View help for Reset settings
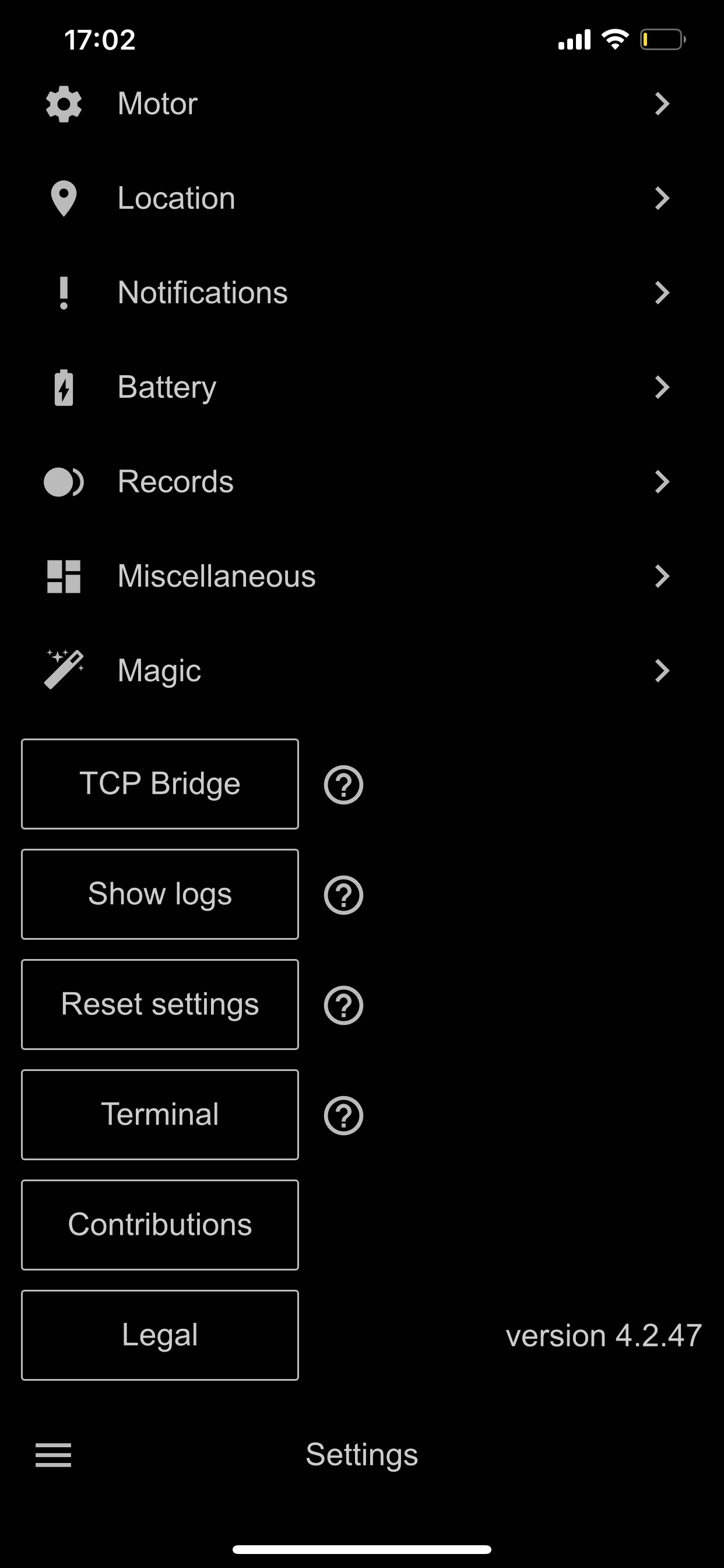The image size is (724, 1568). pyautogui.click(x=344, y=1005)
